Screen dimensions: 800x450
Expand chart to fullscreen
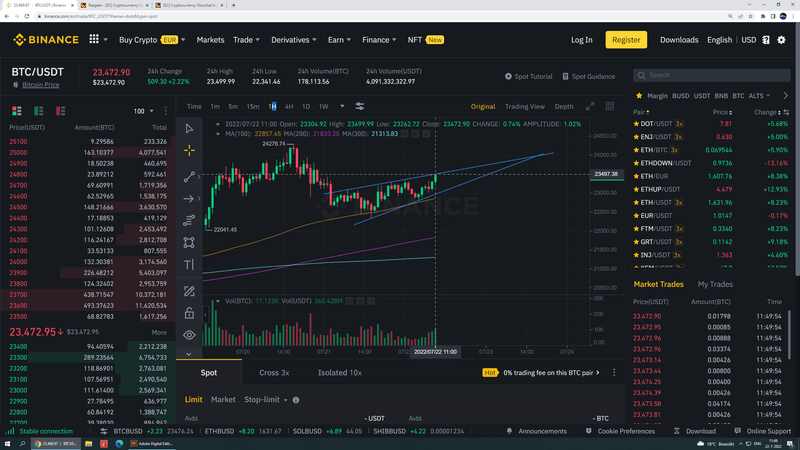click(590, 106)
